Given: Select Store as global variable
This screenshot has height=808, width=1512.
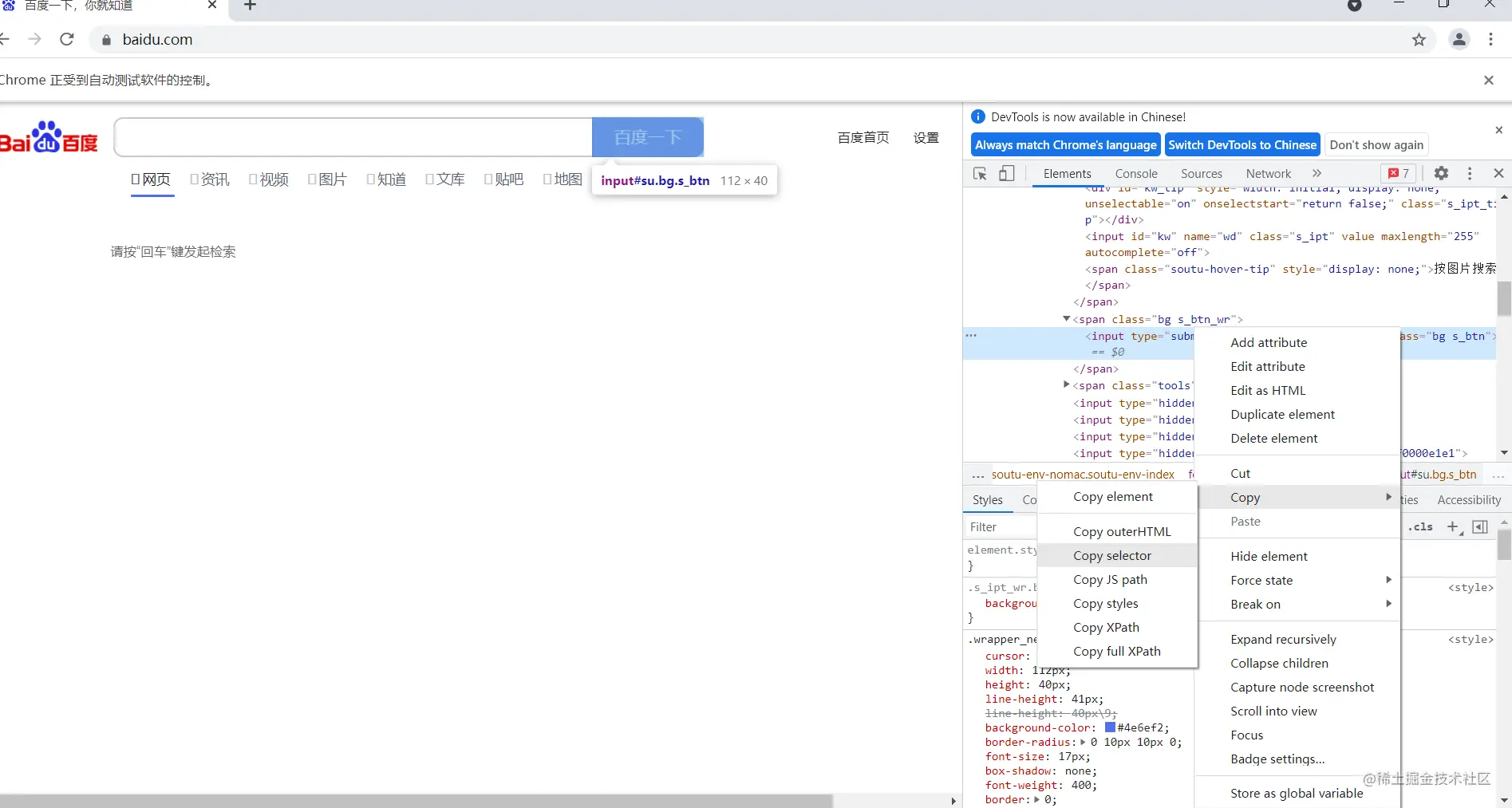Looking at the screenshot, I should tap(1297, 793).
